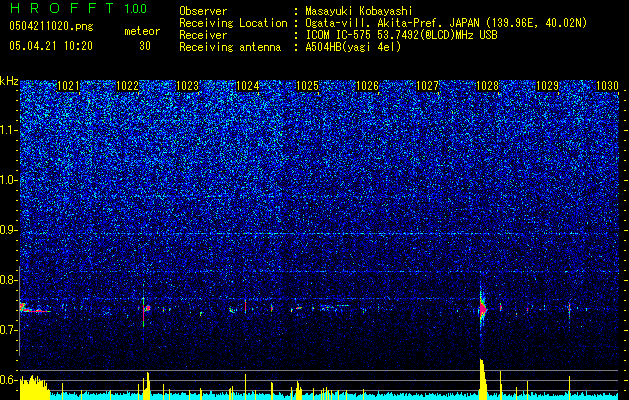Screen dimensions: 629x400
Task: Click the 1027 time marker
Action: tap(428, 86)
